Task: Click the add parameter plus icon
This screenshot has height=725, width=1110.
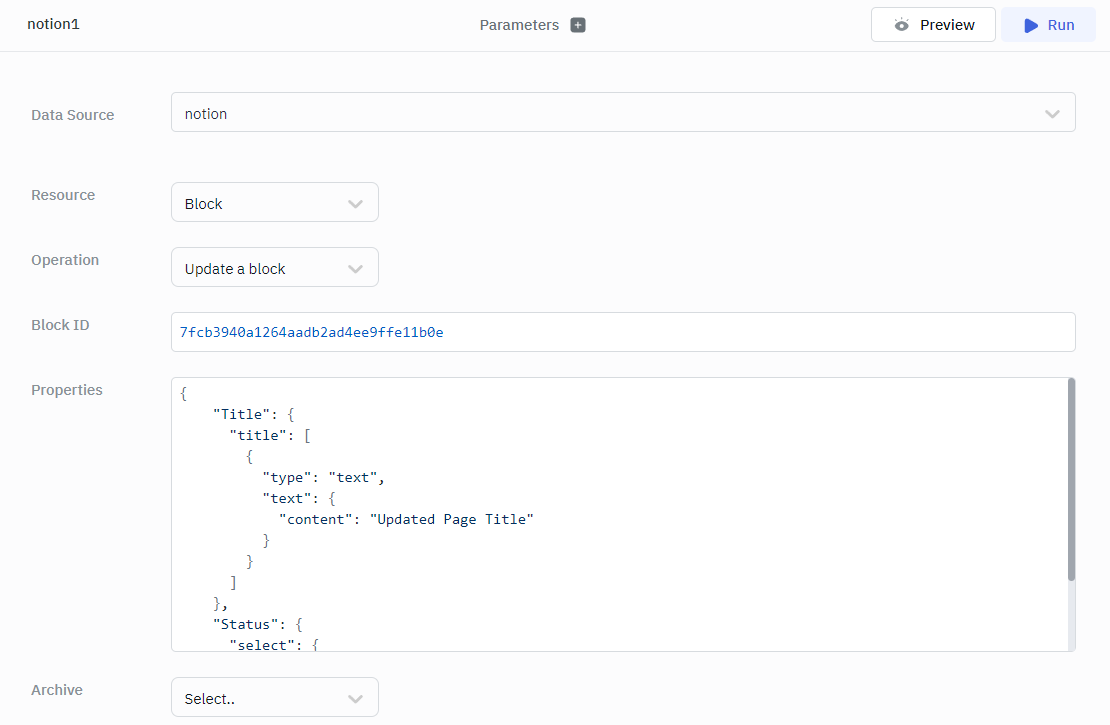Action: 578,25
